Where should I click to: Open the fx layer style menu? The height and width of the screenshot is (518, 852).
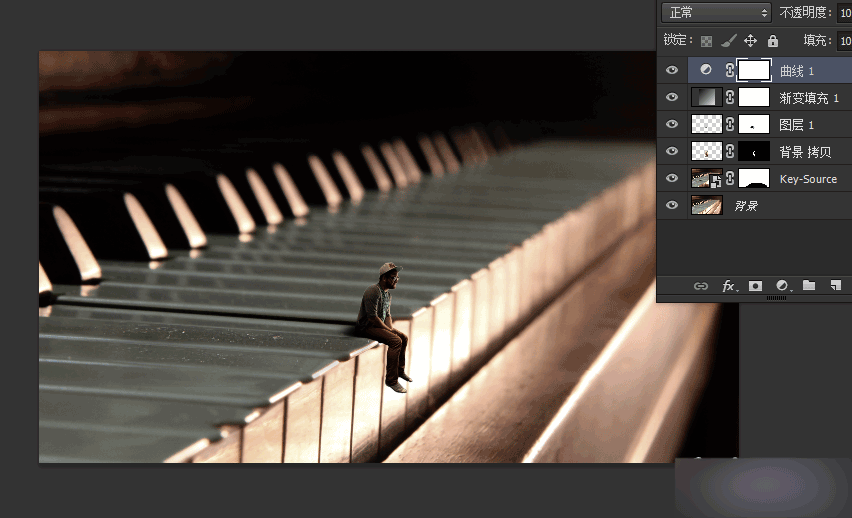click(729, 286)
